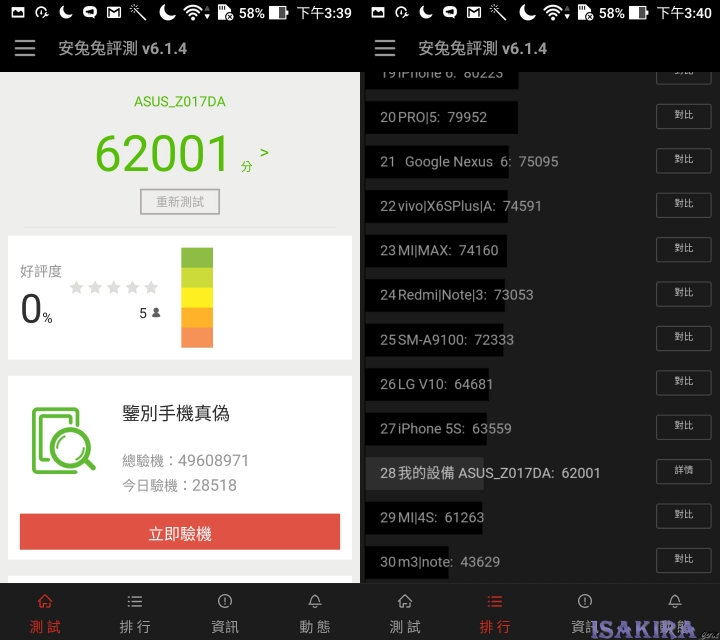Tap the info icon in left bottom bar
This screenshot has height=640, width=720.
(225, 601)
